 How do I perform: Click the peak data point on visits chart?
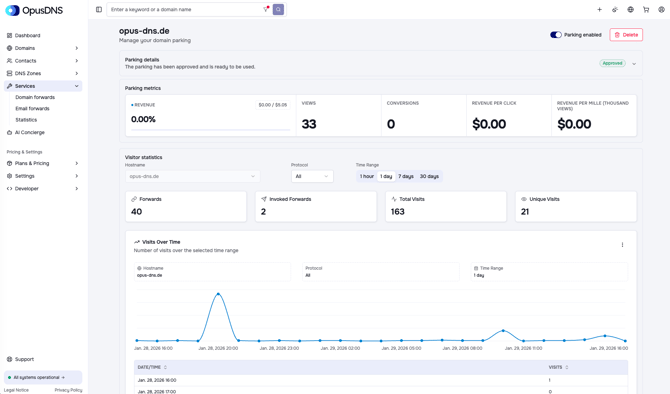coord(218,294)
